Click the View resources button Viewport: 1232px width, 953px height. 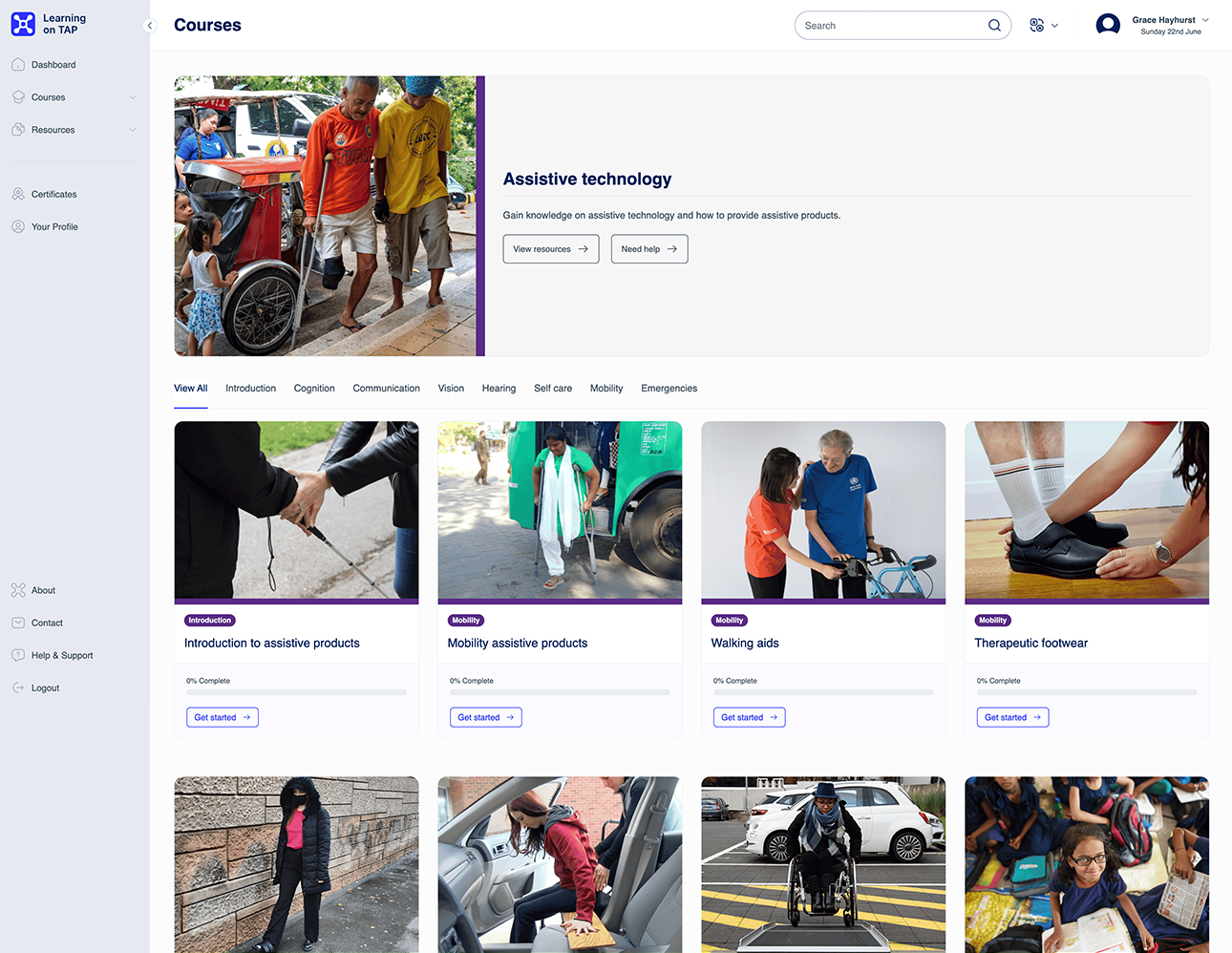[551, 249]
